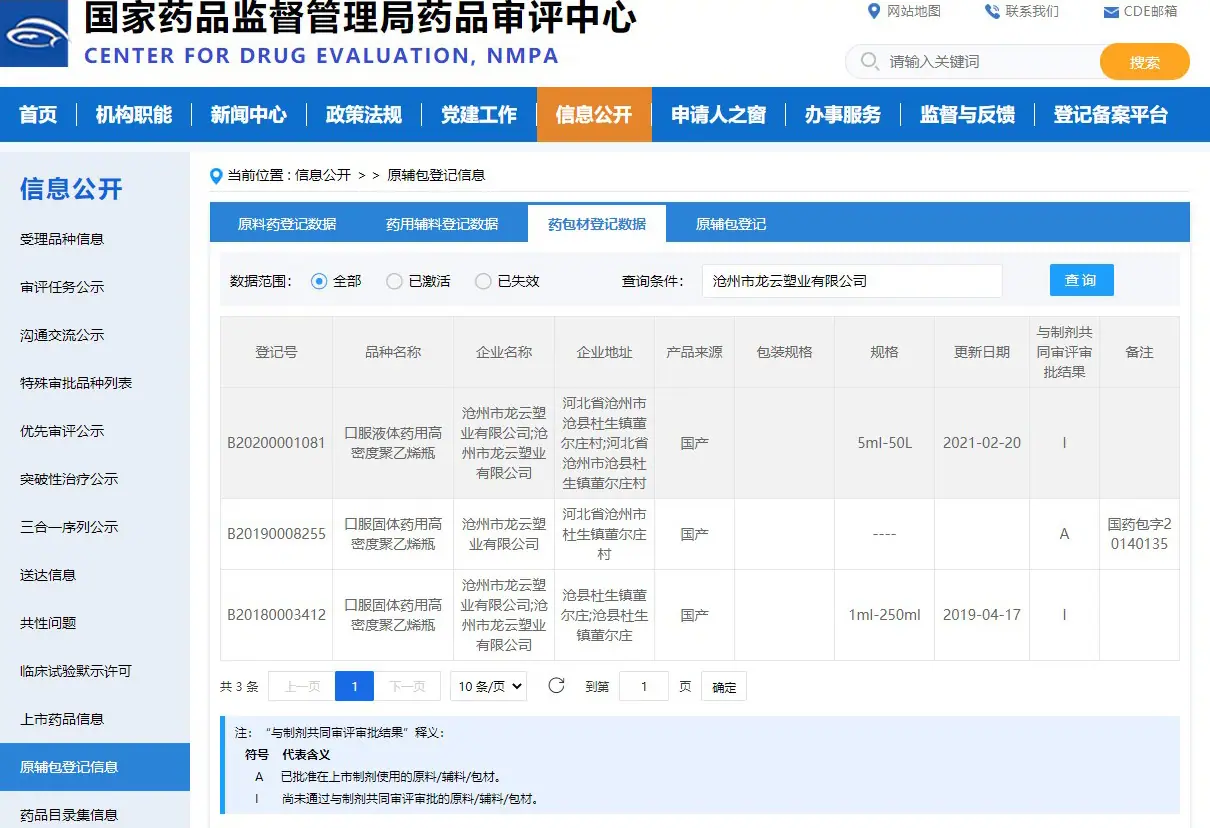Click the blue 查询 button
The width and height of the screenshot is (1210, 828).
tap(1081, 280)
